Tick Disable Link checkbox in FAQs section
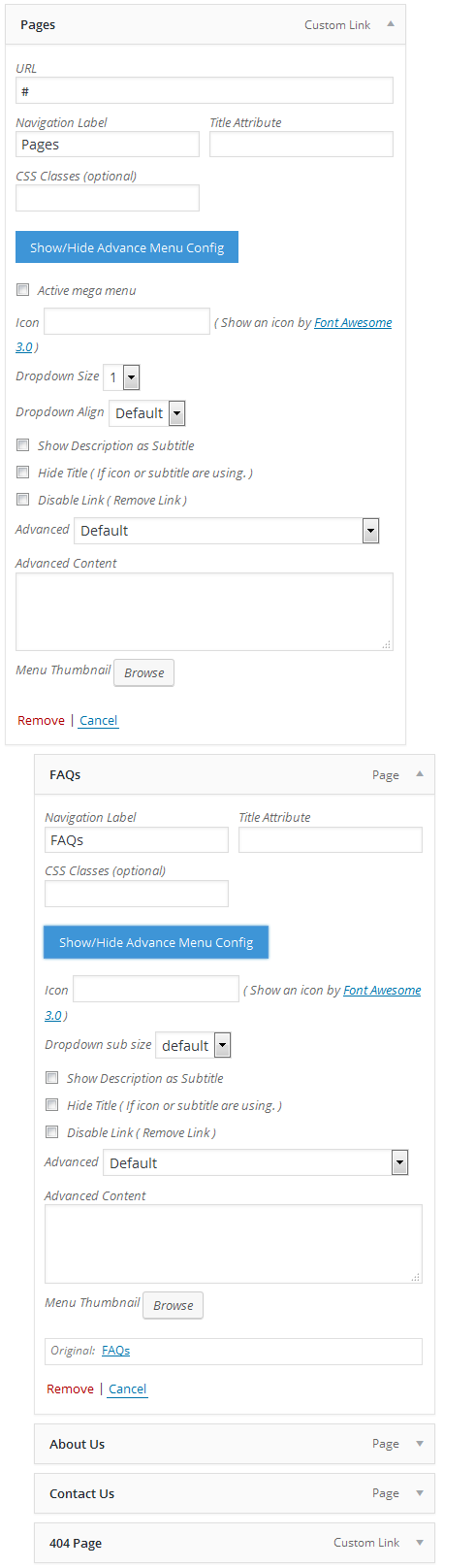The image size is (475, 1568). tap(52, 1132)
